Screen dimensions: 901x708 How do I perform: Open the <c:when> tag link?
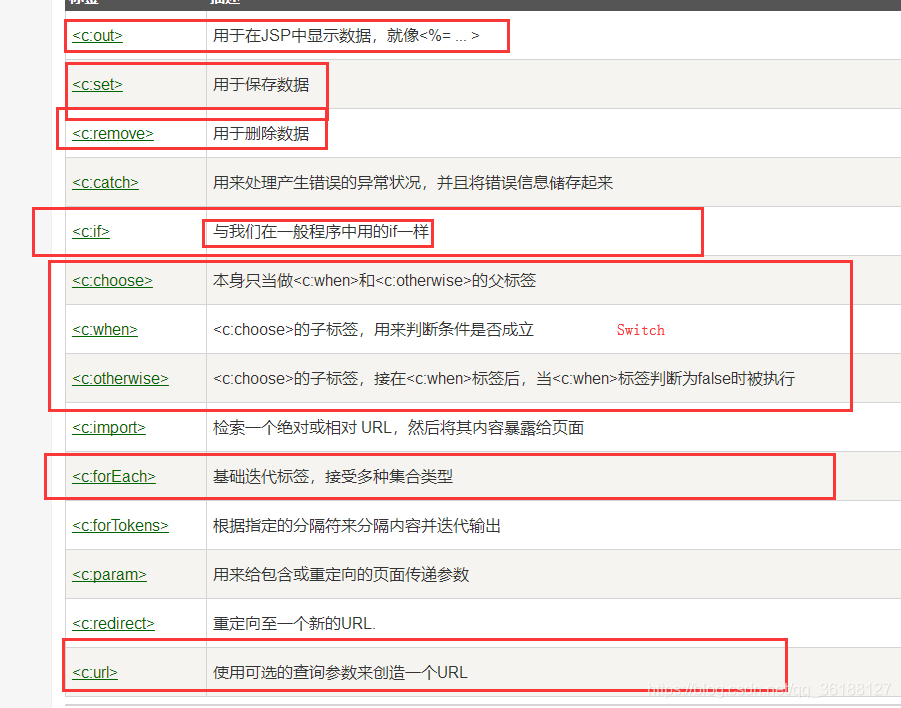pos(104,329)
